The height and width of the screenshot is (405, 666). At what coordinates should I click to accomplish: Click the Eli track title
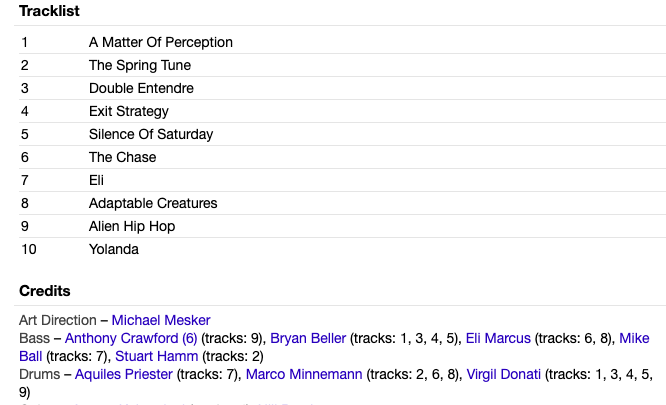[x=96, y=180]
